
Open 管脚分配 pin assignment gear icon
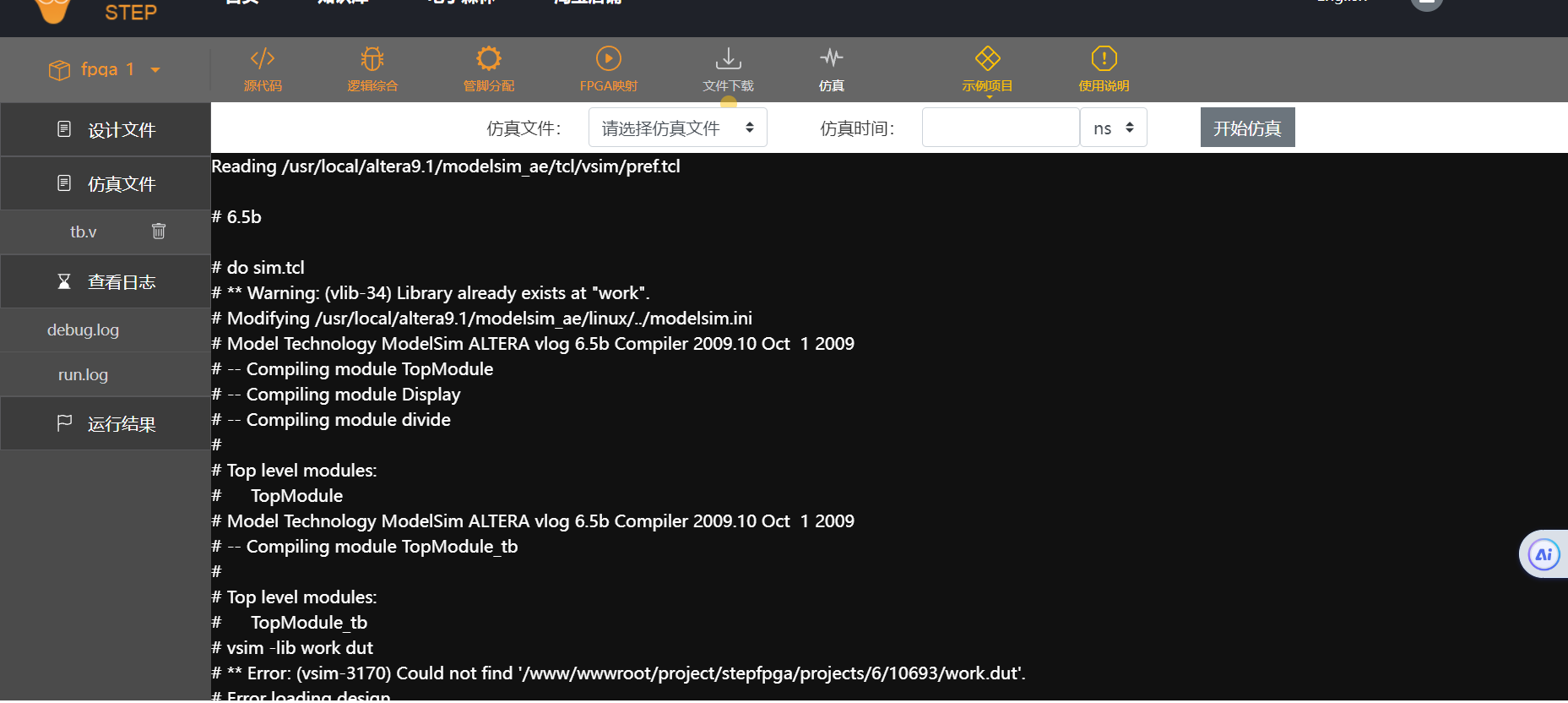click(x=488, y=59)
